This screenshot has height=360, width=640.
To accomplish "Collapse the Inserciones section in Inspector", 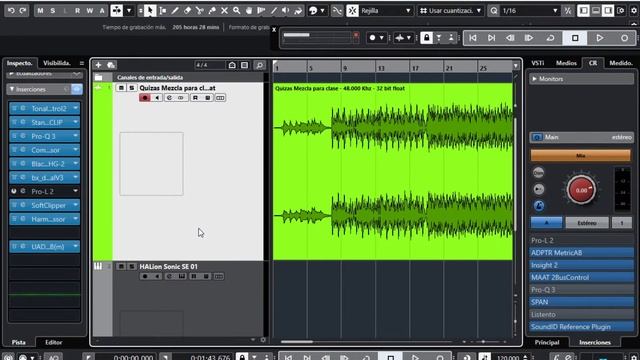I will click(x=12, y=89).
